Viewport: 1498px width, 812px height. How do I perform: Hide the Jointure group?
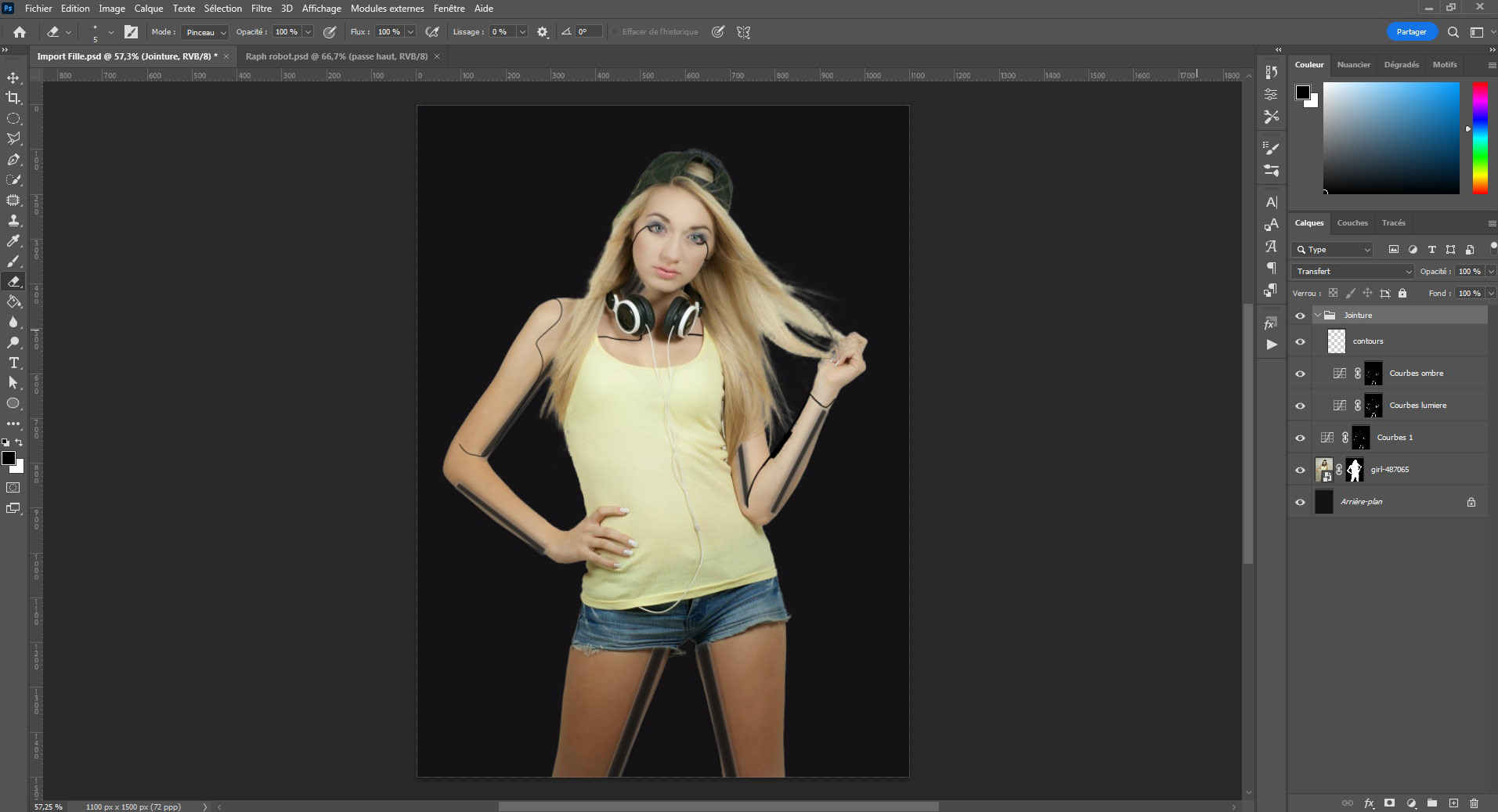(1301, 316)
